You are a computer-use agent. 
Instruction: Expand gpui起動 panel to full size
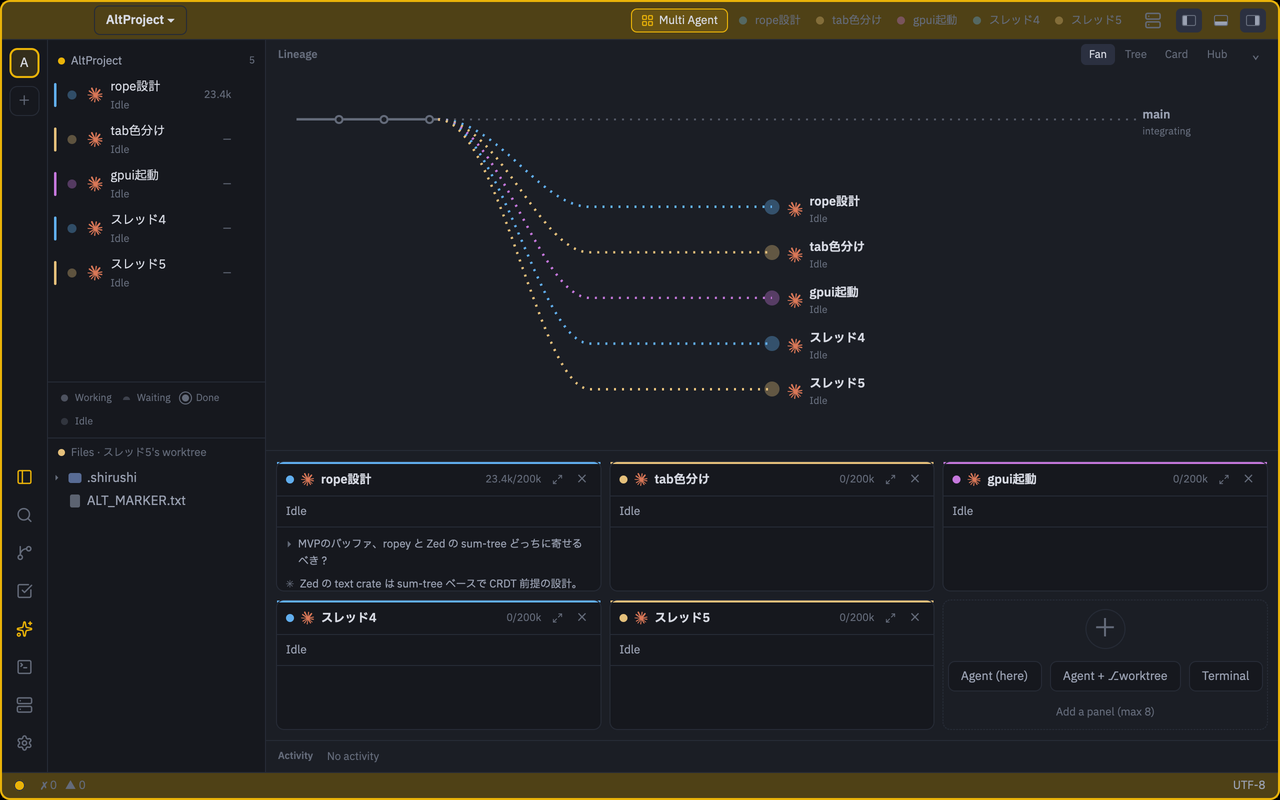tap(1224, 479)
